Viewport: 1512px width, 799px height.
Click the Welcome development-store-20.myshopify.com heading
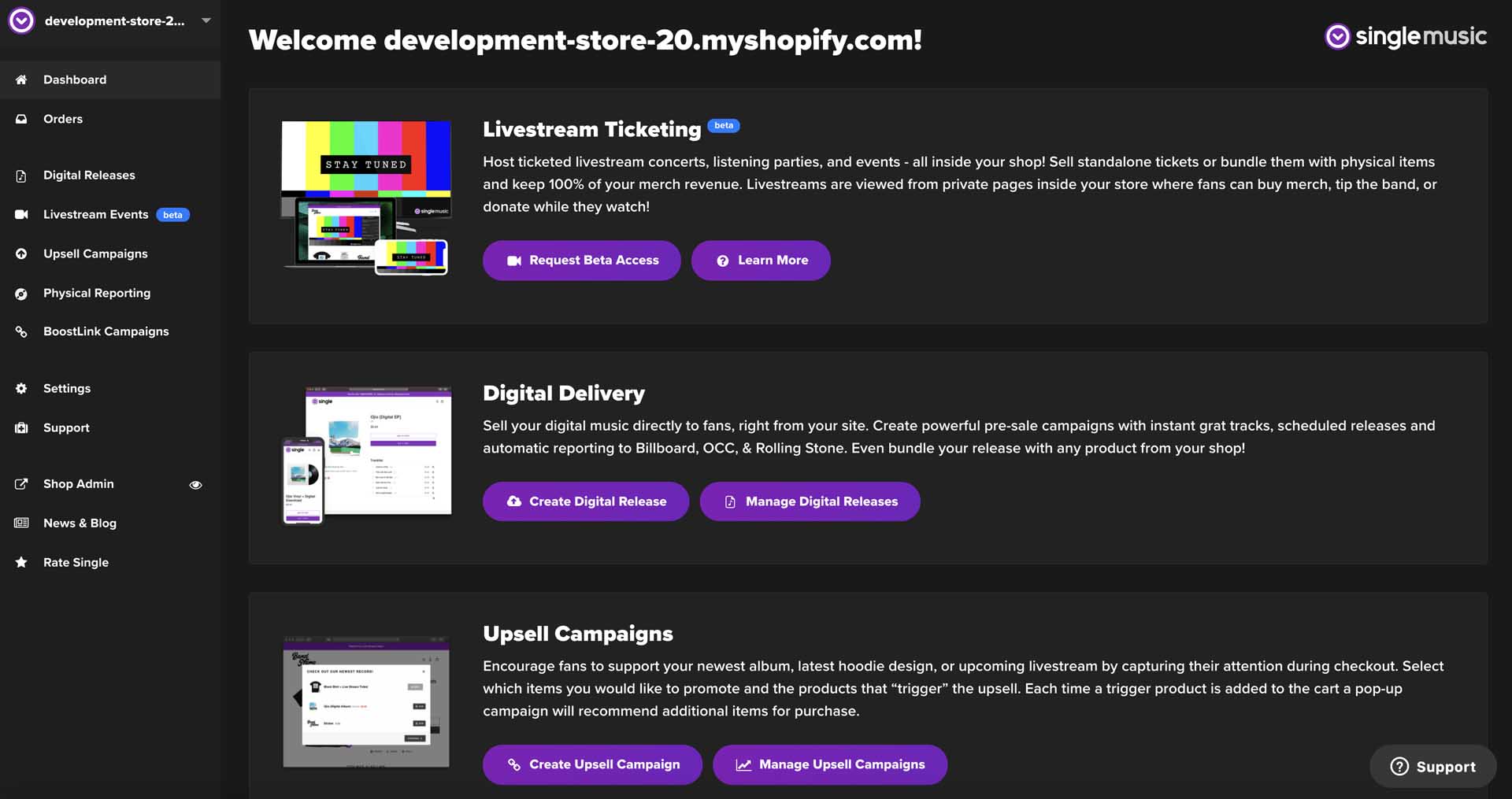[585, 39]
